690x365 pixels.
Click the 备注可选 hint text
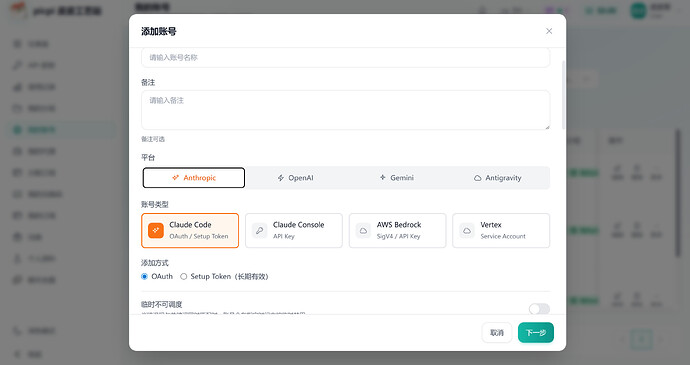[153, 139]
